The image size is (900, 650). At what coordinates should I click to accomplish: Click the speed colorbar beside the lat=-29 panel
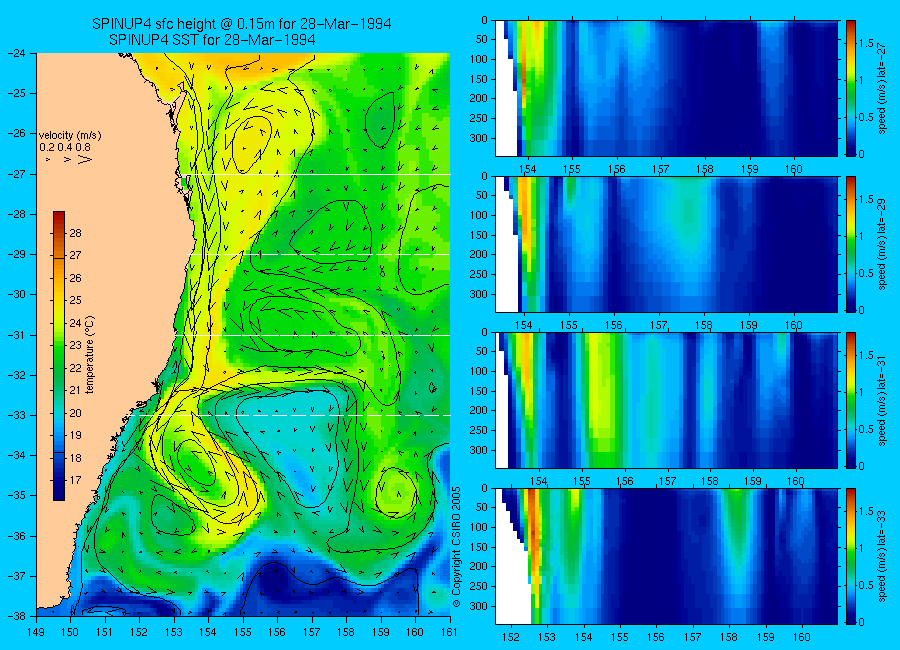point(851,244)
